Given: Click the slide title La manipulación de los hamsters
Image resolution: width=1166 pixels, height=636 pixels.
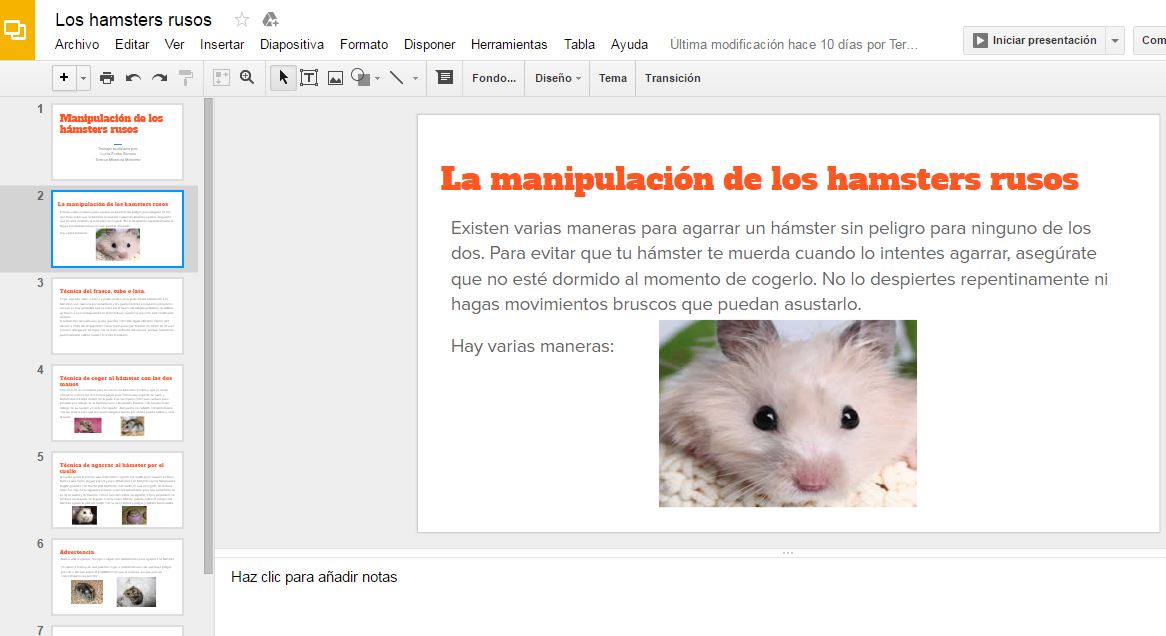Looking at the screenshot, I should [x=759, y=179].
